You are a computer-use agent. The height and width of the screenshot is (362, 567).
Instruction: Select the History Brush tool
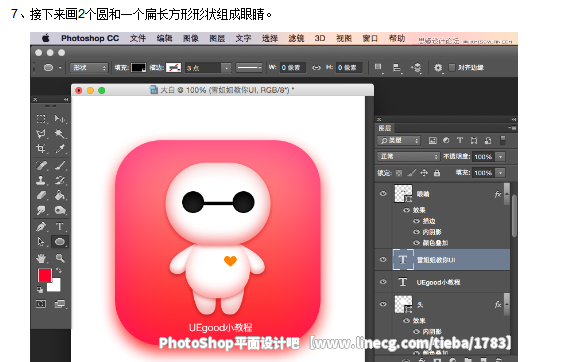coord(60,180)
